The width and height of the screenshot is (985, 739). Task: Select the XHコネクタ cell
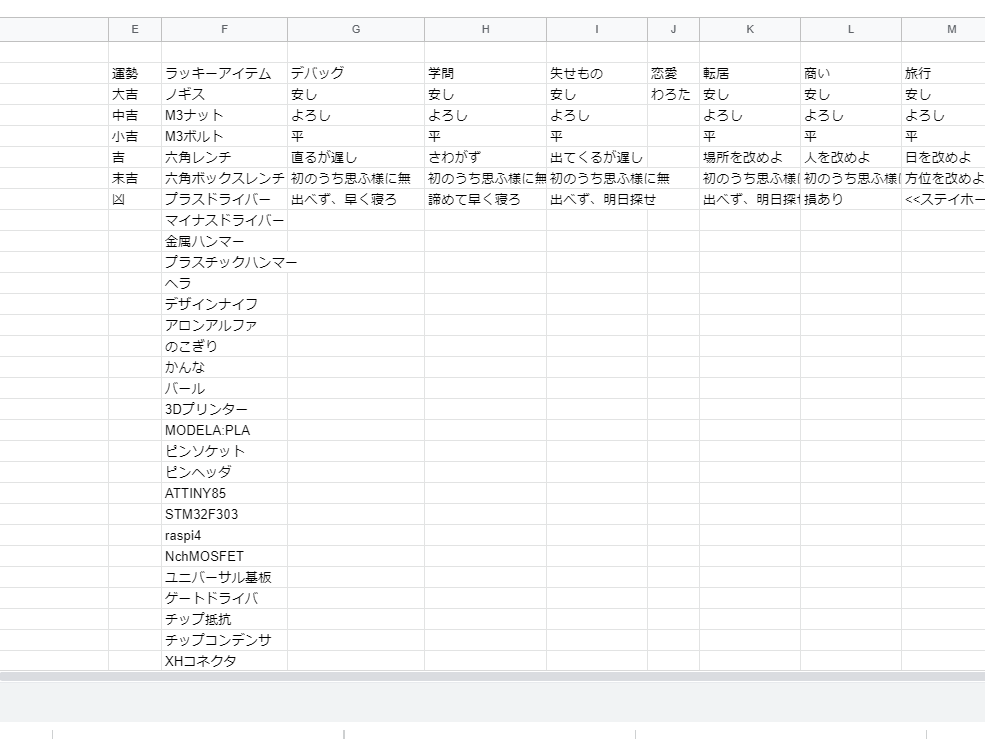click(x=224, y=661)
